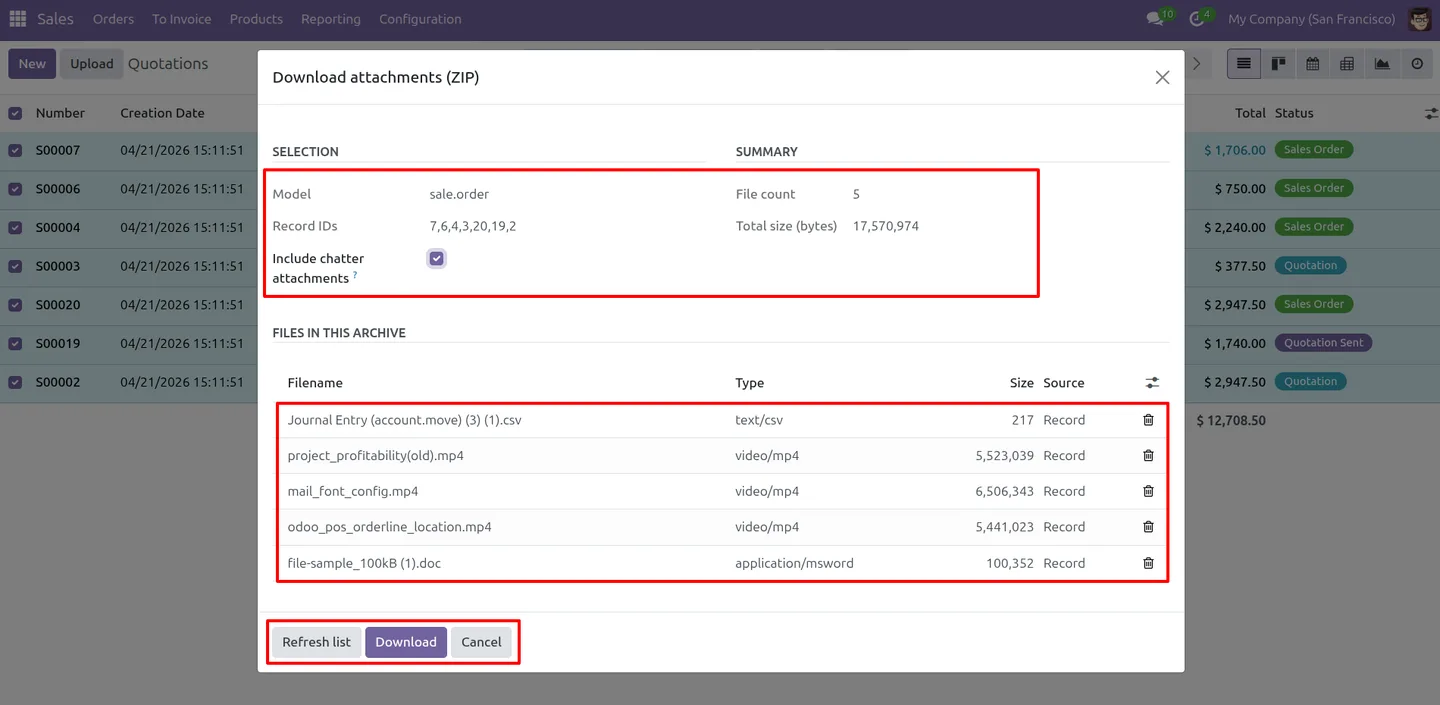Open the Reporting menu
The height and width of the screenshot is (705, 1440).
click(331, 19)
